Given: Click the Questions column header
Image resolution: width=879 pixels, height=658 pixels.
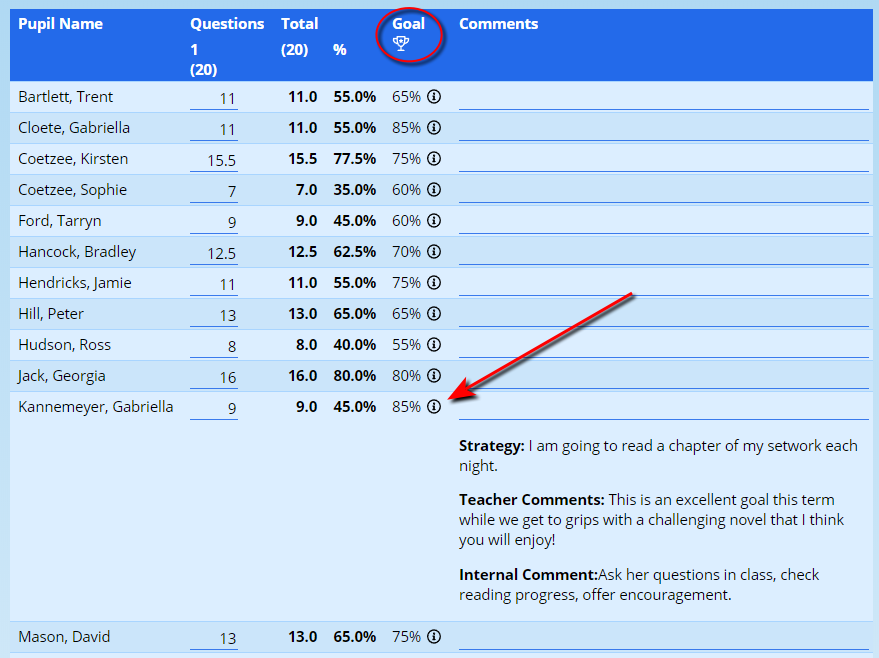Looking at the screenshot, I should tap(227, 24).
